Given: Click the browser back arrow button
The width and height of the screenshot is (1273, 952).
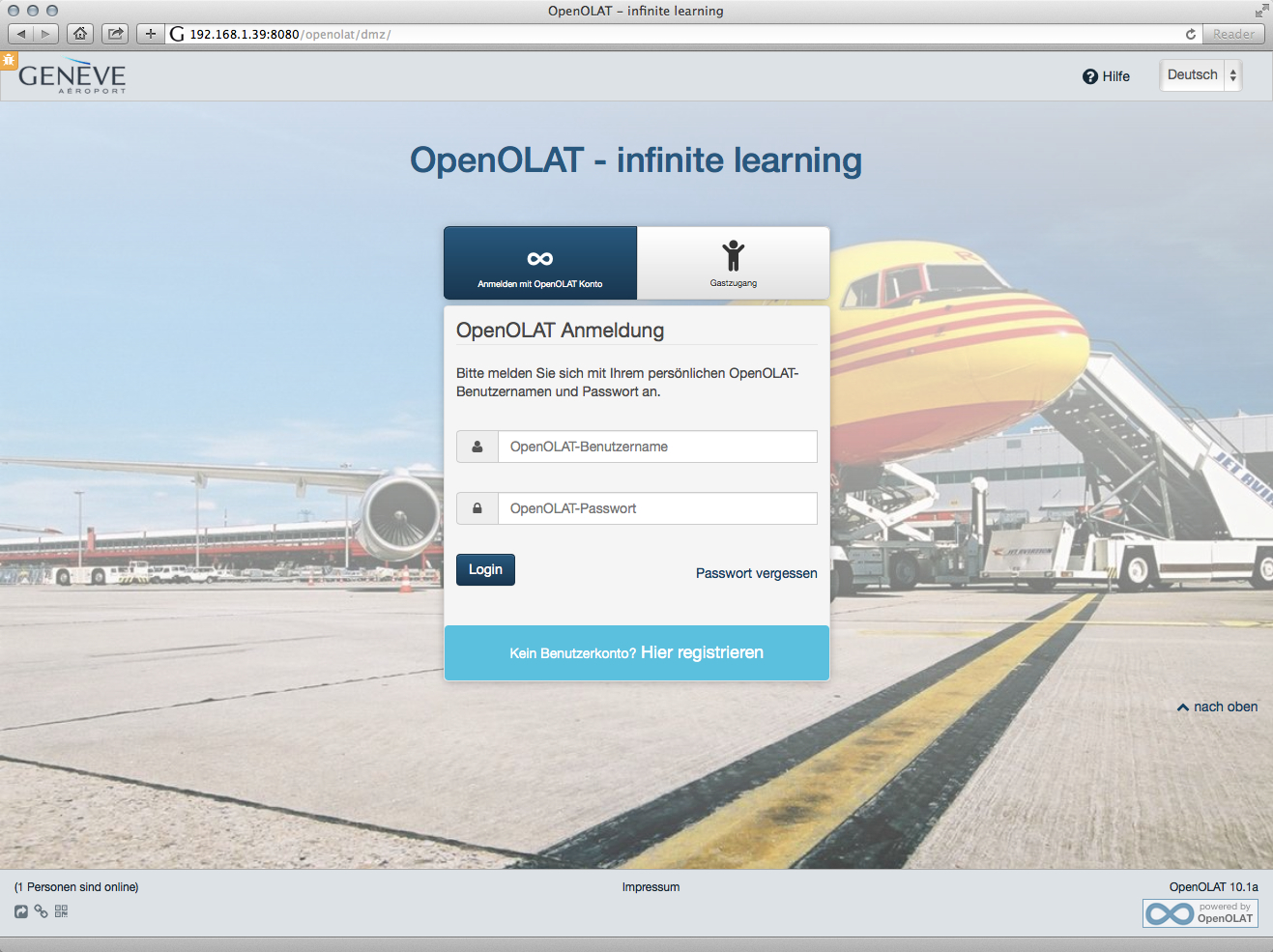Looking at the screenshot, I should 21,34.
